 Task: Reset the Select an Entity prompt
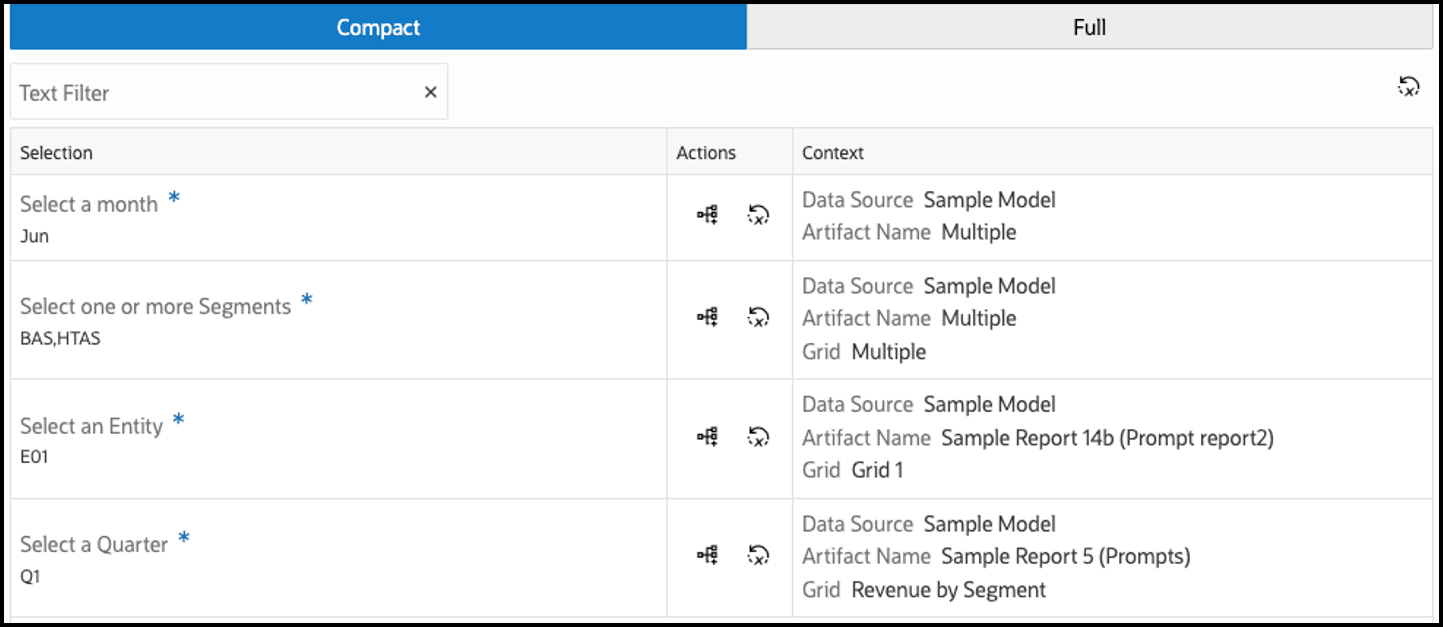[758, 437]
